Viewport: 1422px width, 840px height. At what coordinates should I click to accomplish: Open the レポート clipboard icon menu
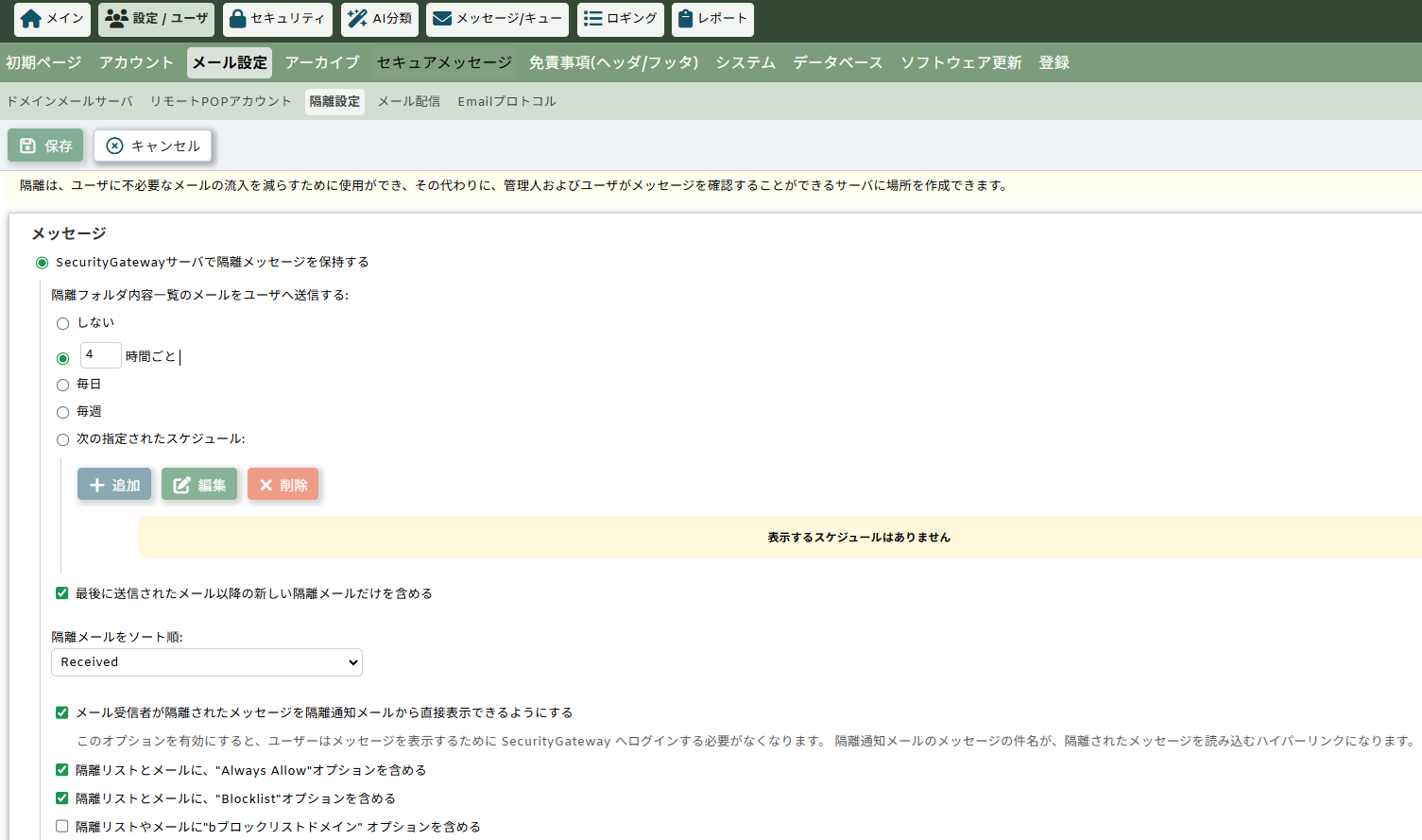(x=686, y=19)
